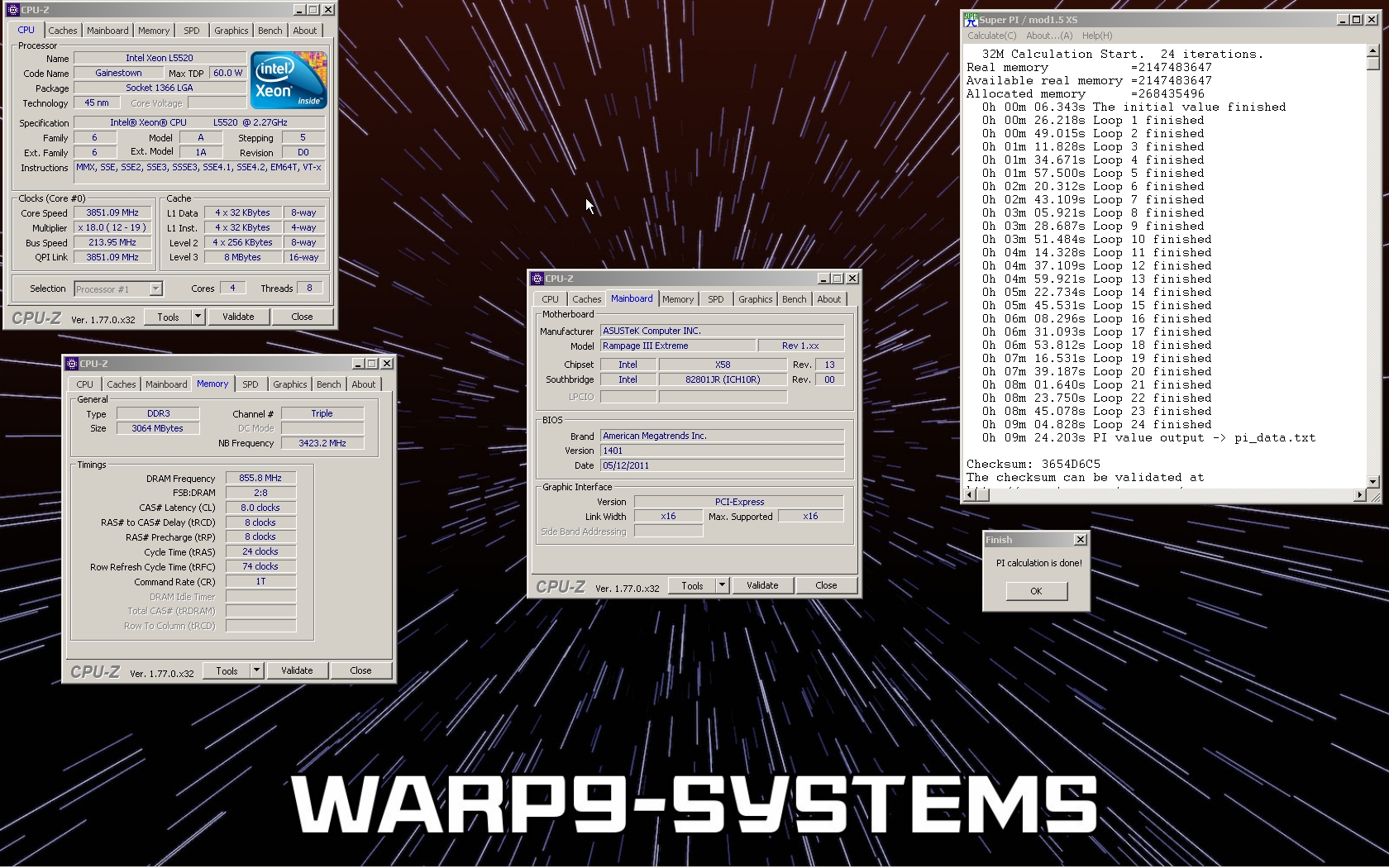The height and width of the screenshot is (868, 1389).
Task: Click Validate in Mainboard window
Action: (762, 585)
